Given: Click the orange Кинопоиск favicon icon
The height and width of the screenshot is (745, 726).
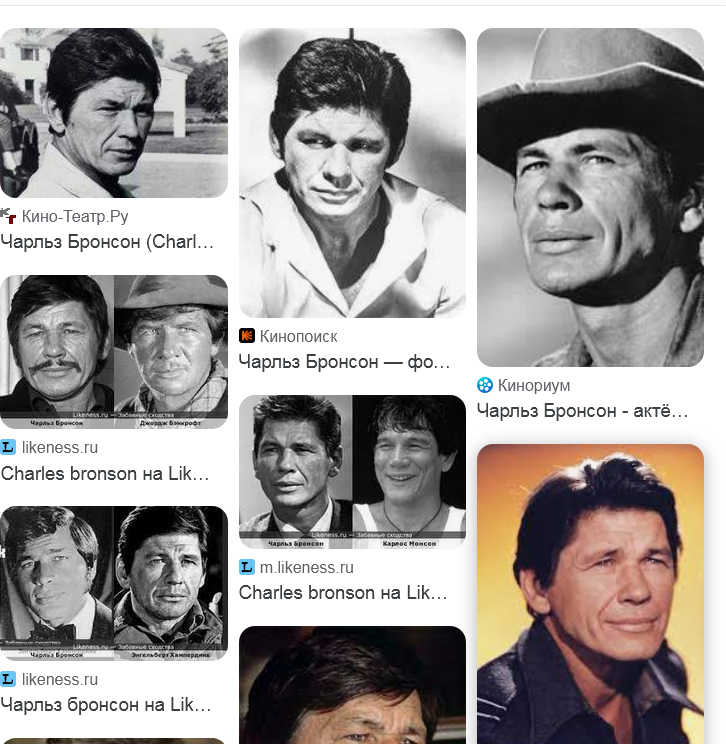Looking at the screenshot, I should pos(247,336).
